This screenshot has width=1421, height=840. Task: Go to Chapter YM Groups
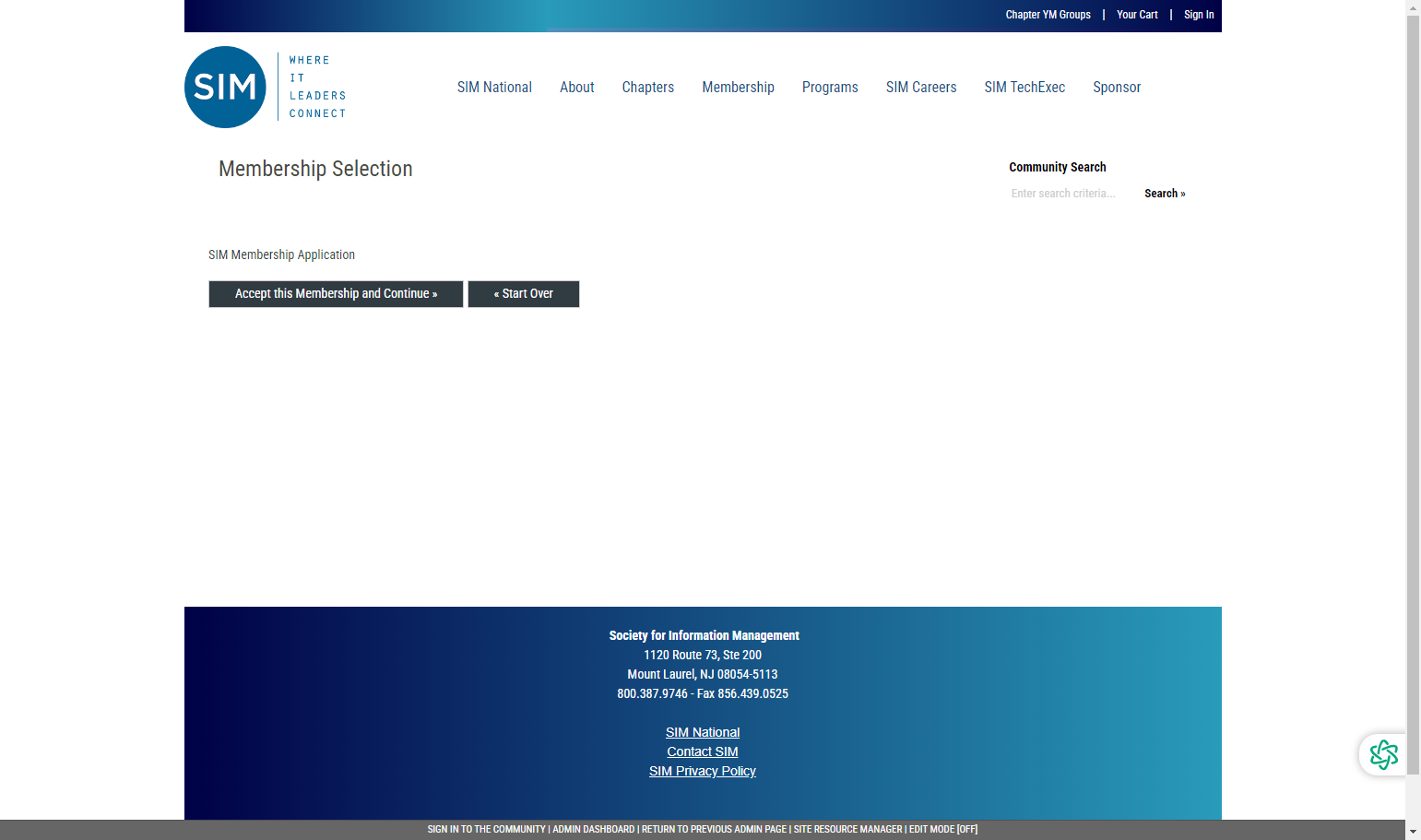coord(1048,15)
